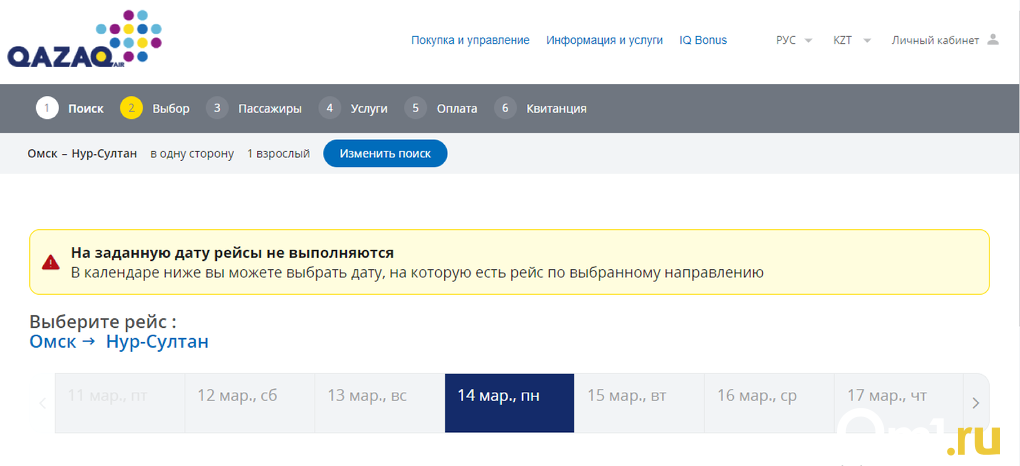Select step 4 Услуги
This screenshot has height=466, width=1020.
[x=353, y=108]
